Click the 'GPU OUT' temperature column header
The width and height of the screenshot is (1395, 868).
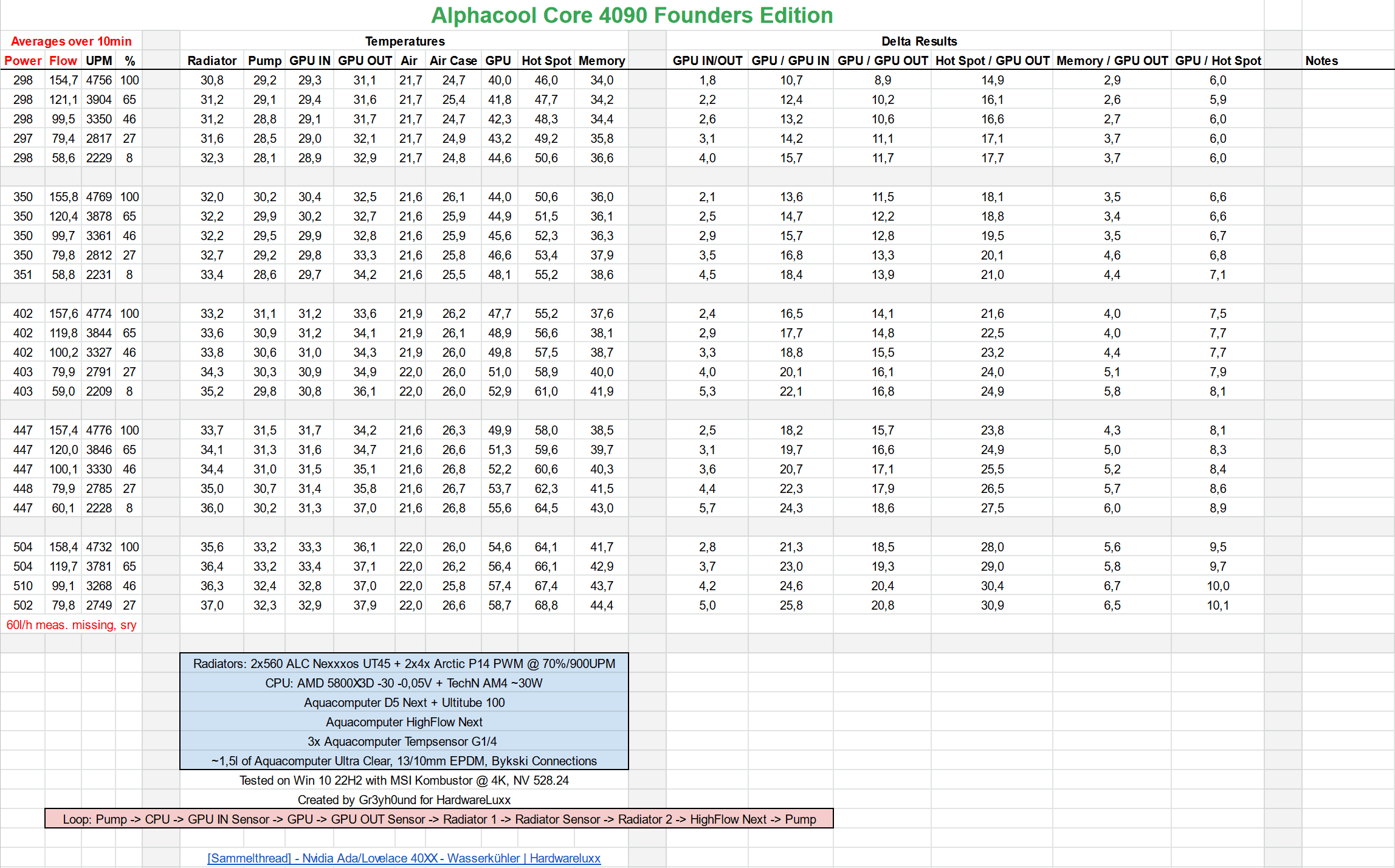(x=365, y=61)
